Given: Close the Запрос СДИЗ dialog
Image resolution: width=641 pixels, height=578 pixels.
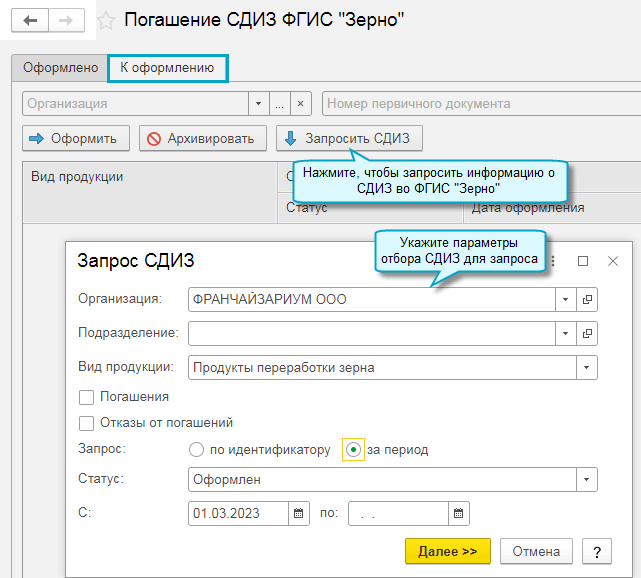Looking at the screenshot, I should click(x=613, y=261).
